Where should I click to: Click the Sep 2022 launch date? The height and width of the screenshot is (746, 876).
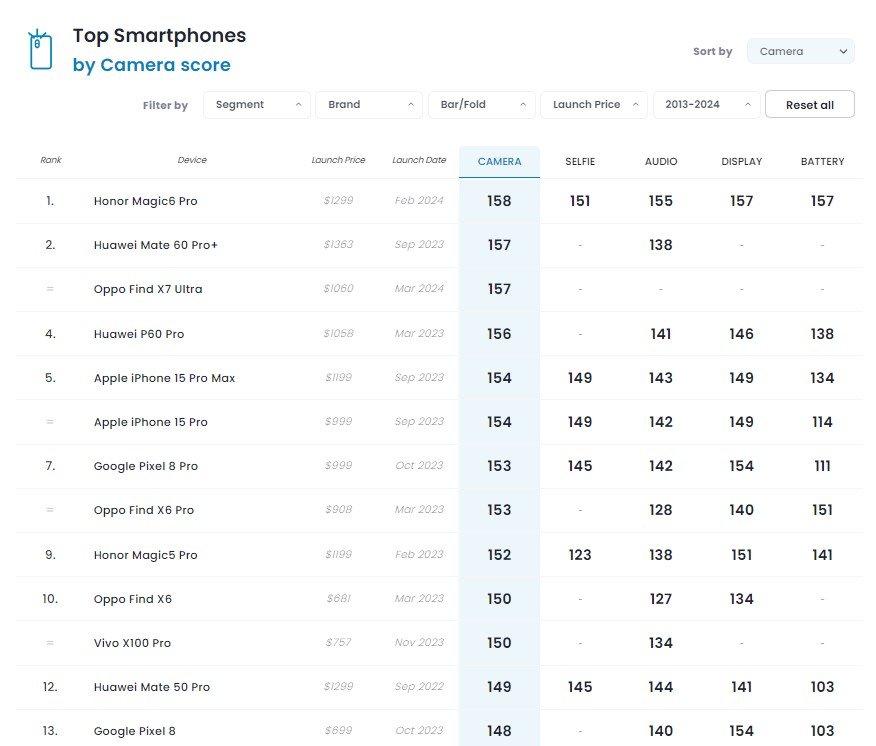[x=419, y=687]
